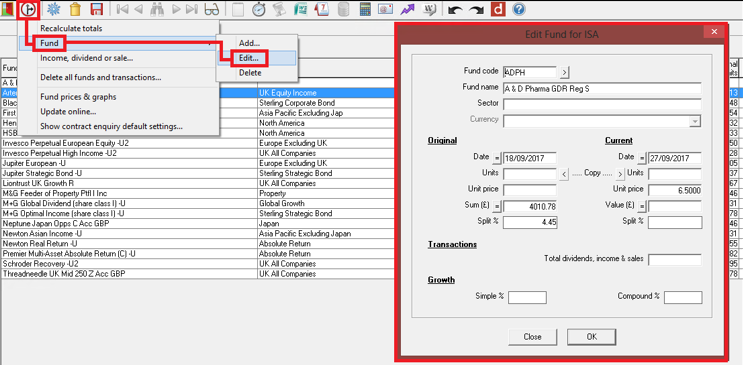The width and height of the screenshot is (743, 365).
Task: Click the '<' copy units to Original button
Action: click(x=563, y=174)
